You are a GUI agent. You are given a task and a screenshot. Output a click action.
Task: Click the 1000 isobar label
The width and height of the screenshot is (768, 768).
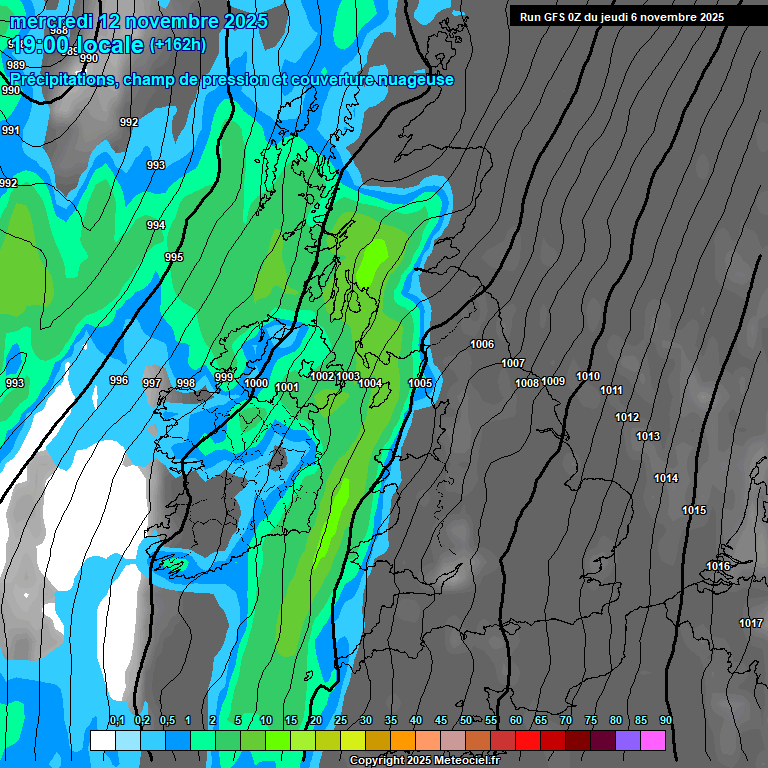[x=256, y=384]
